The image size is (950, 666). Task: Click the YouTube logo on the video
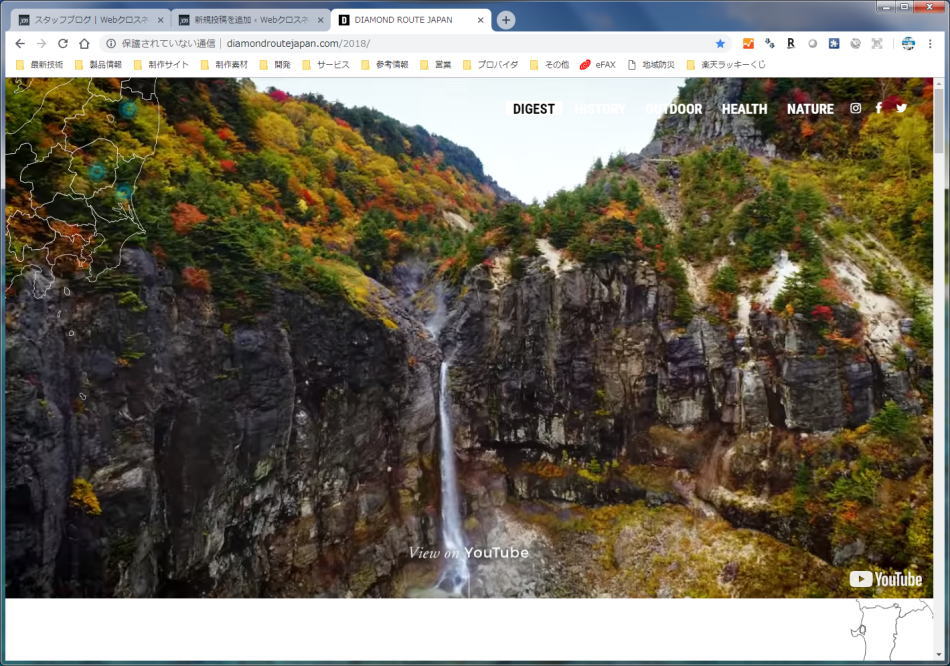(x=887, y=578)
